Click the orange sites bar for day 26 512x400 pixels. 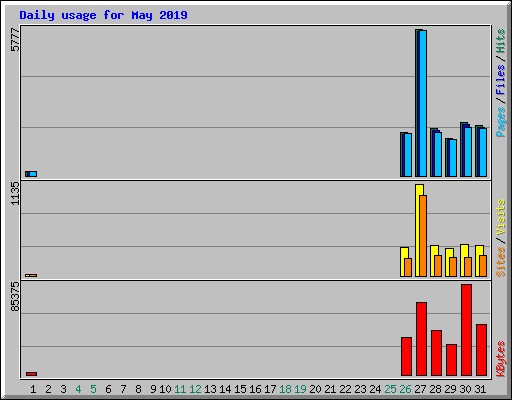408,267
